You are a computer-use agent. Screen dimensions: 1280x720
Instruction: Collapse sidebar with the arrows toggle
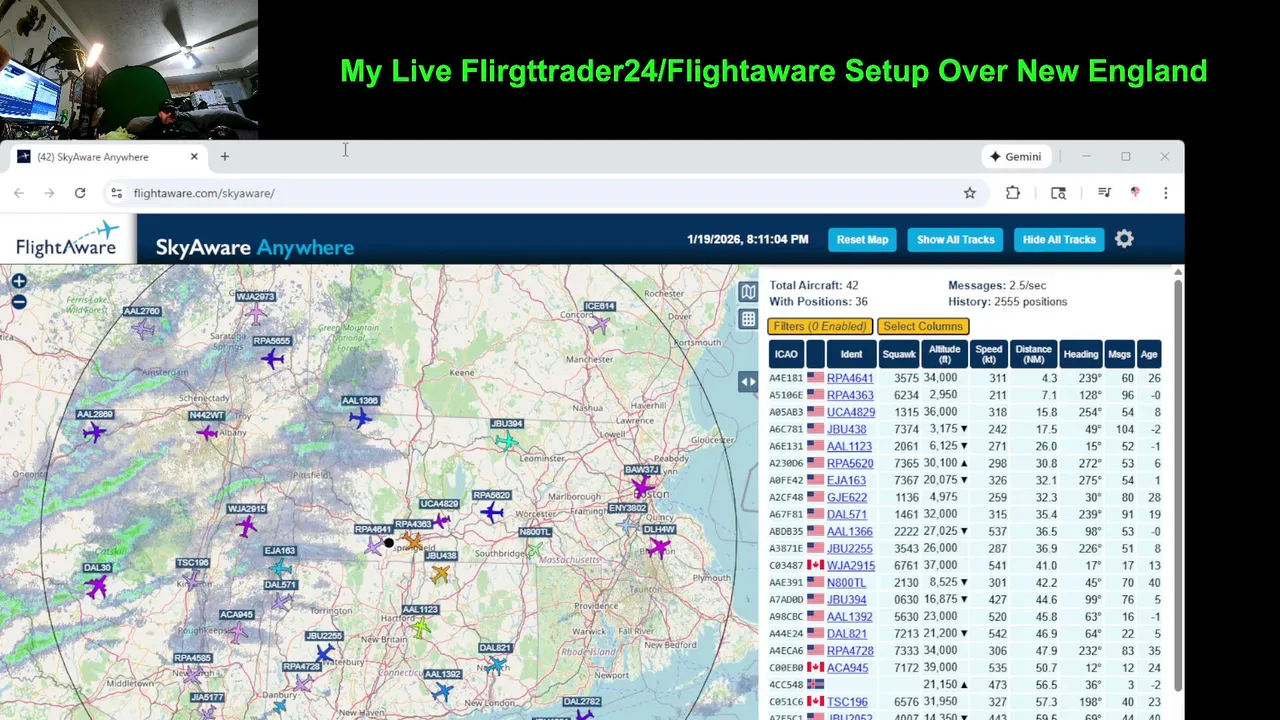[748, 382]
